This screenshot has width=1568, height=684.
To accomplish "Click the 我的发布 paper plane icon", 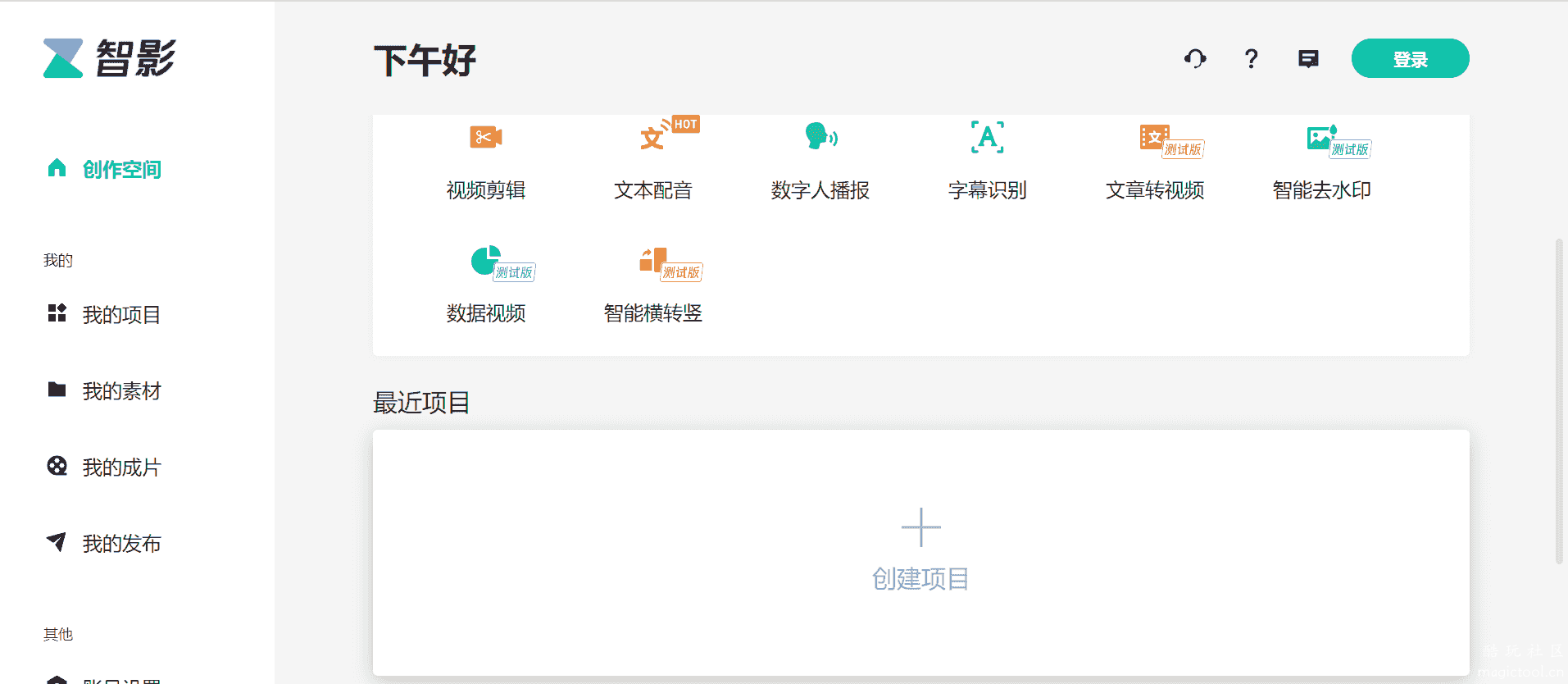I will 57,541.
